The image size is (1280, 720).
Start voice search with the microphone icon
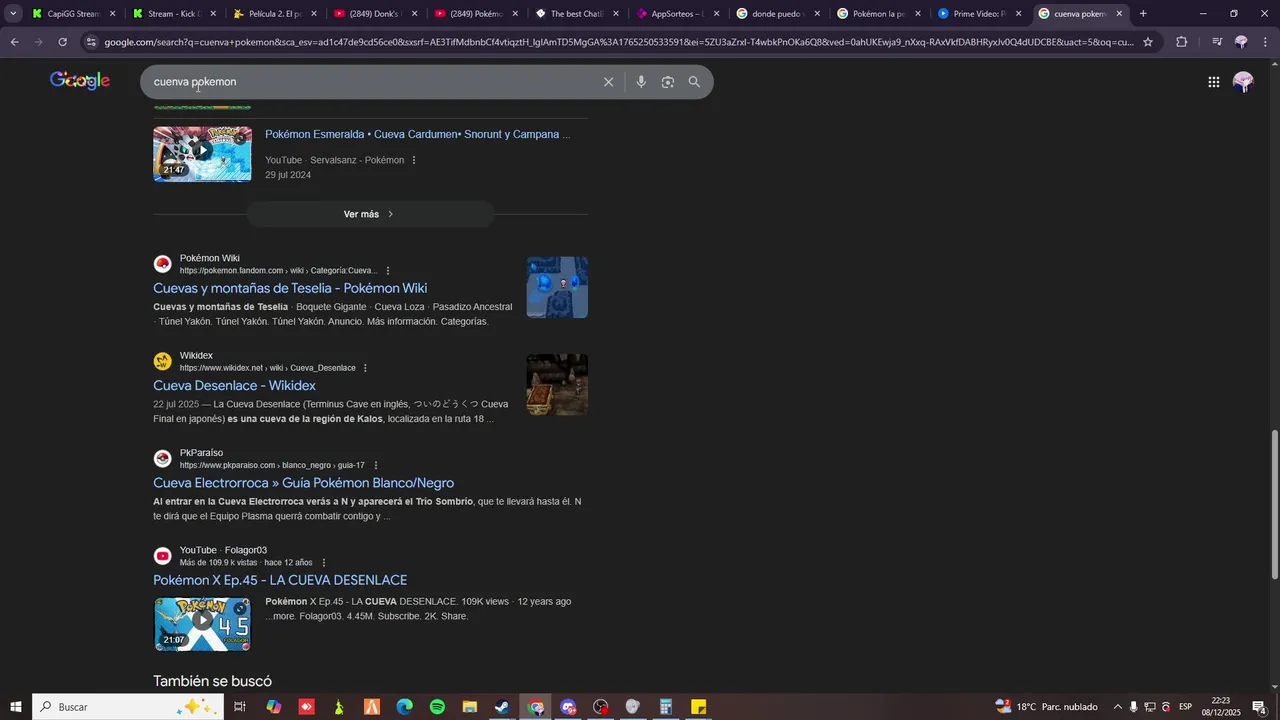[641, 82]
